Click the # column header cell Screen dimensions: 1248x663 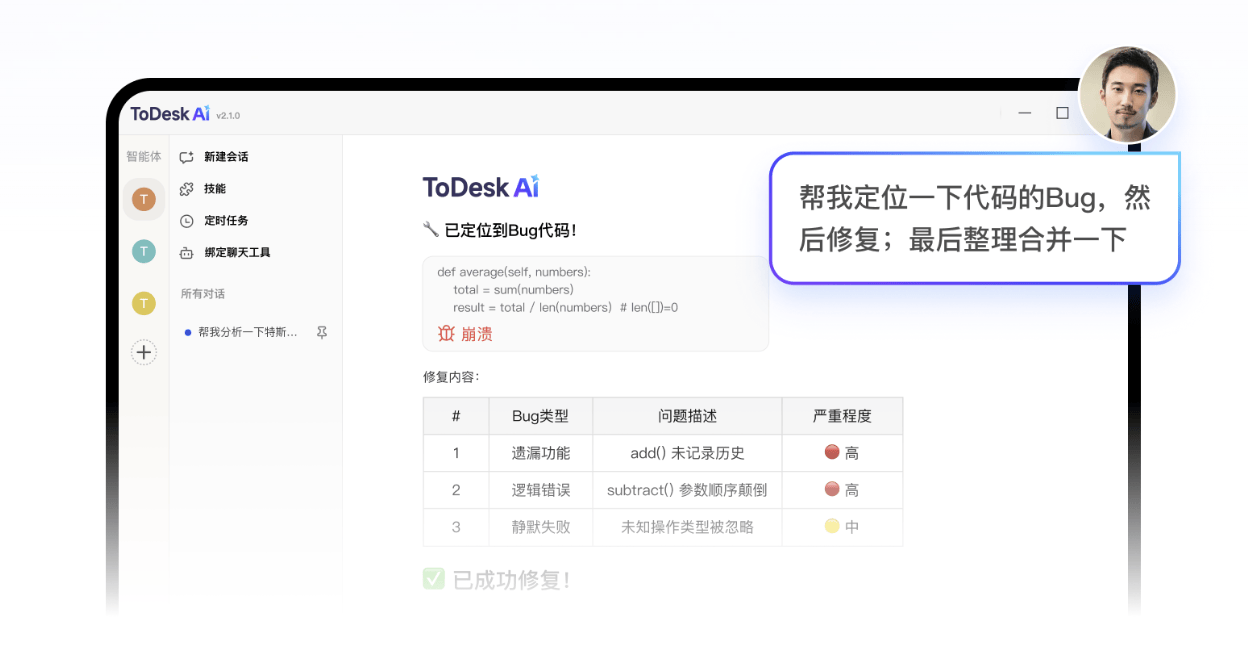point(456,416)
